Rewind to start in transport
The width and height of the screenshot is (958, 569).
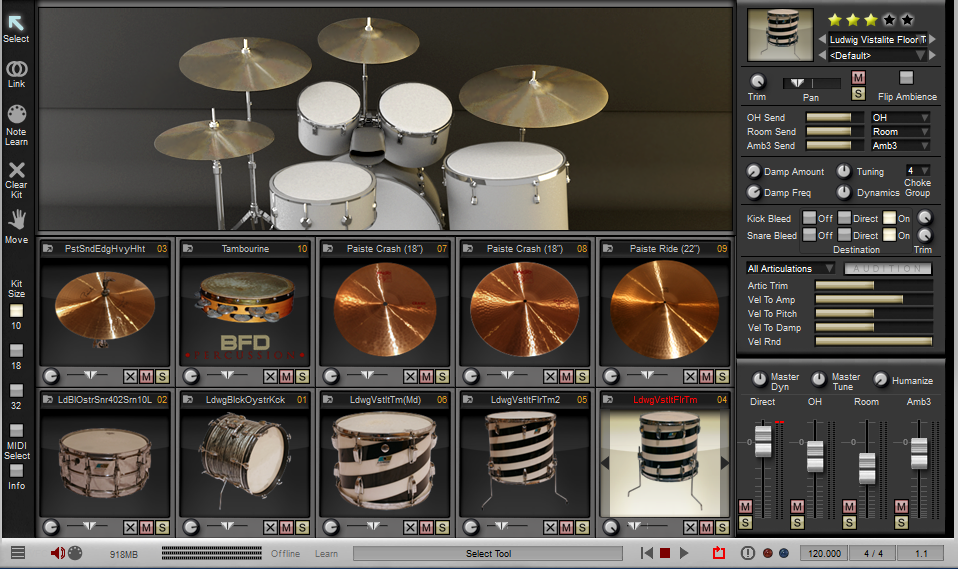646,553
